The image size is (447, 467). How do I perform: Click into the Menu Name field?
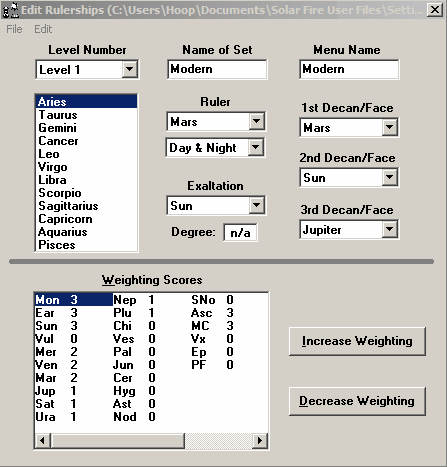(349, 69)
